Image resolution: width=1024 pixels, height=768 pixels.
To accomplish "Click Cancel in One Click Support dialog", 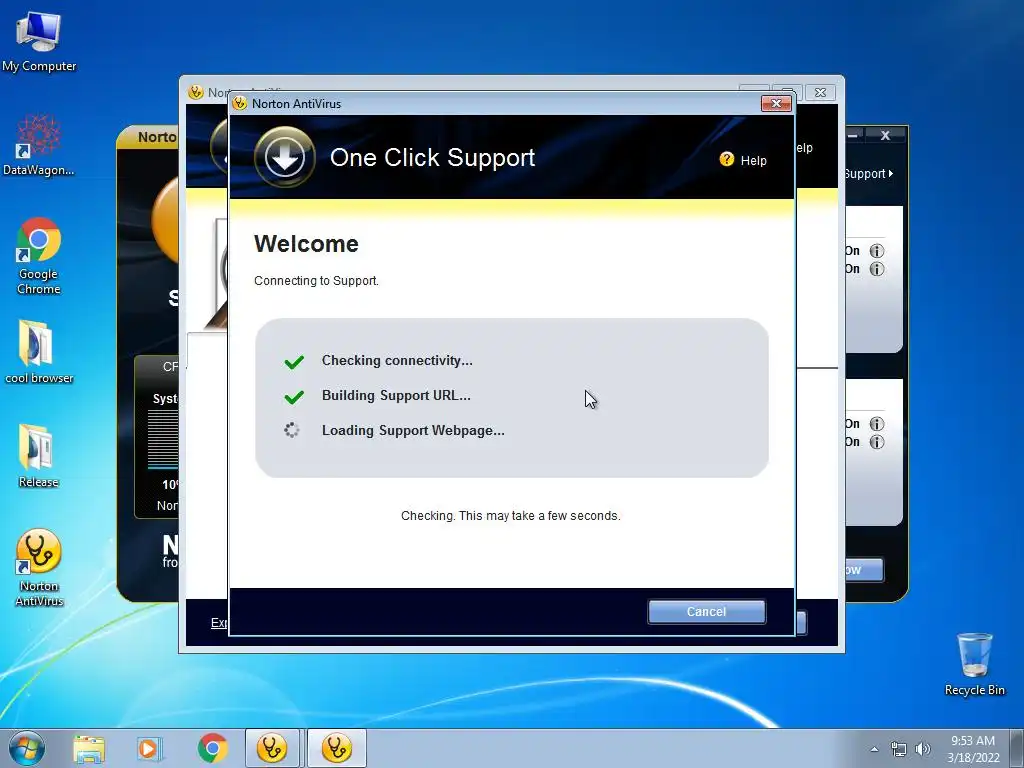I will 706,612.
